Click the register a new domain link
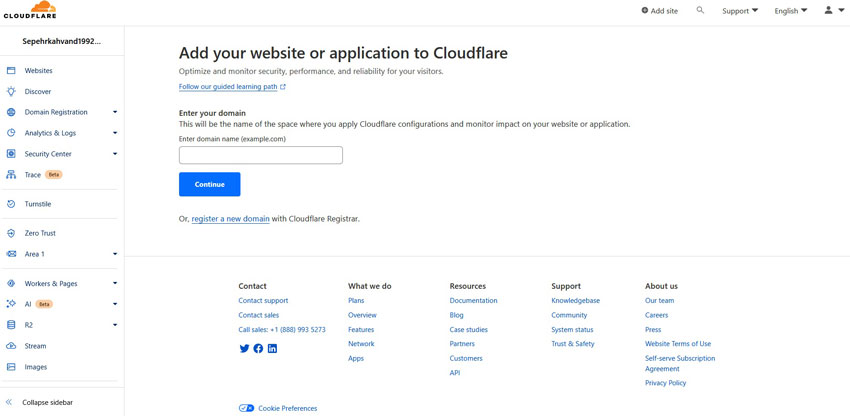The height and width of the screenshot is (416, 850). 230,219
